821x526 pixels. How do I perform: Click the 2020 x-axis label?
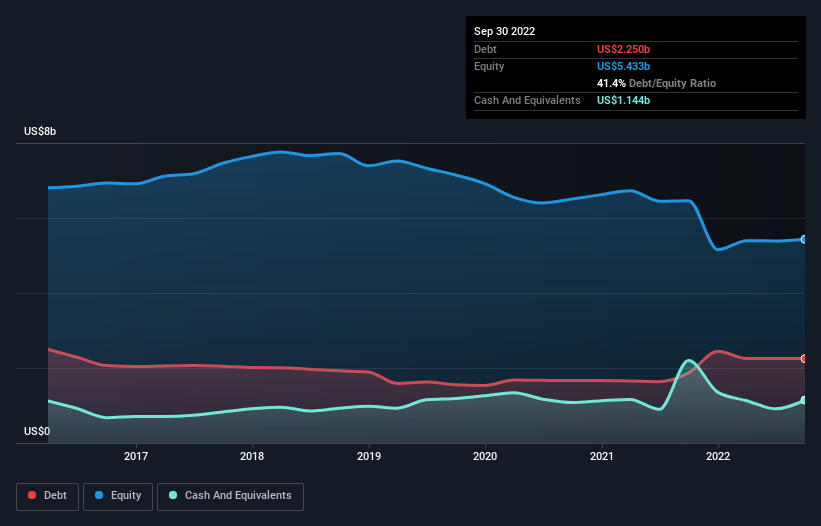[485, 456]
